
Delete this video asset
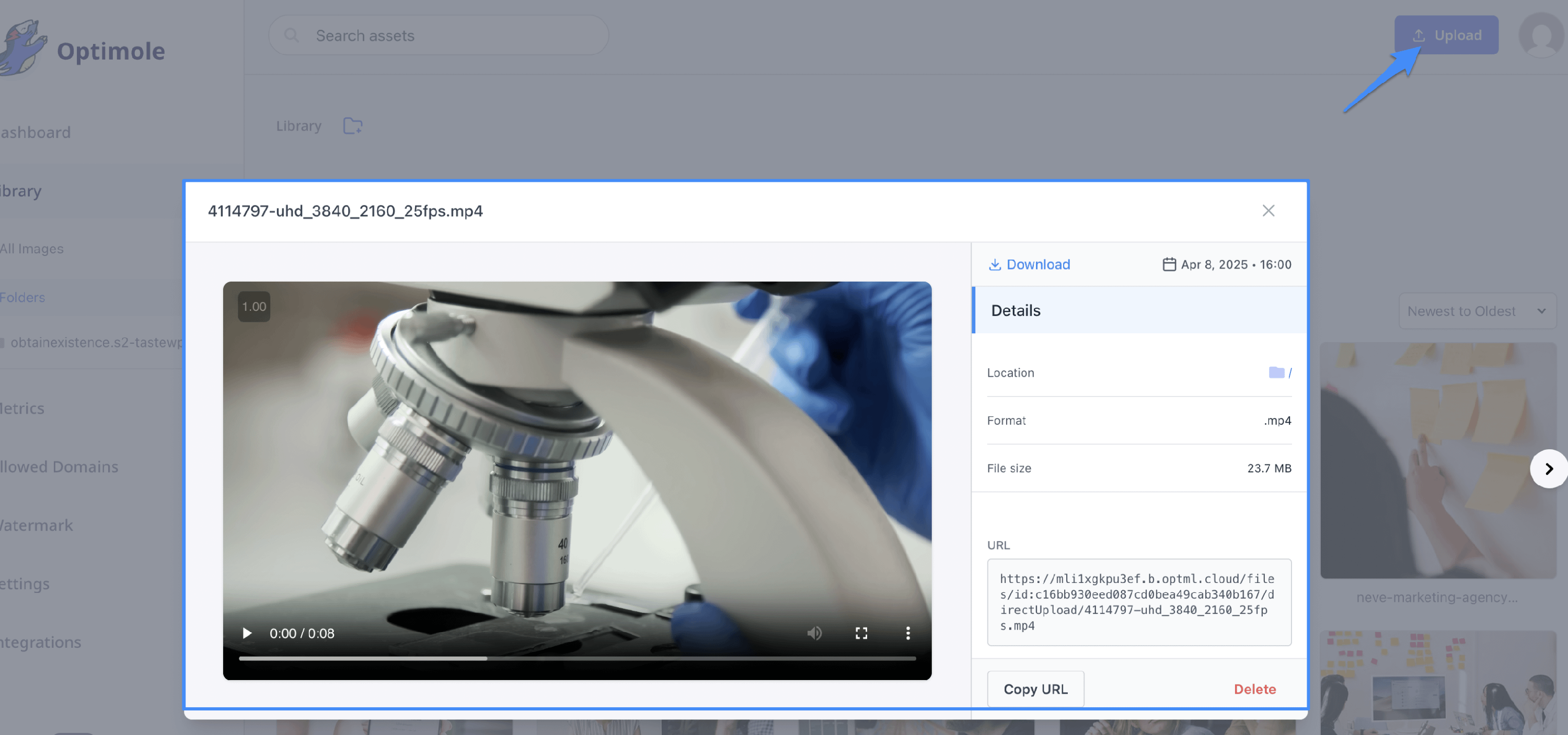[x=1254, y=689]
